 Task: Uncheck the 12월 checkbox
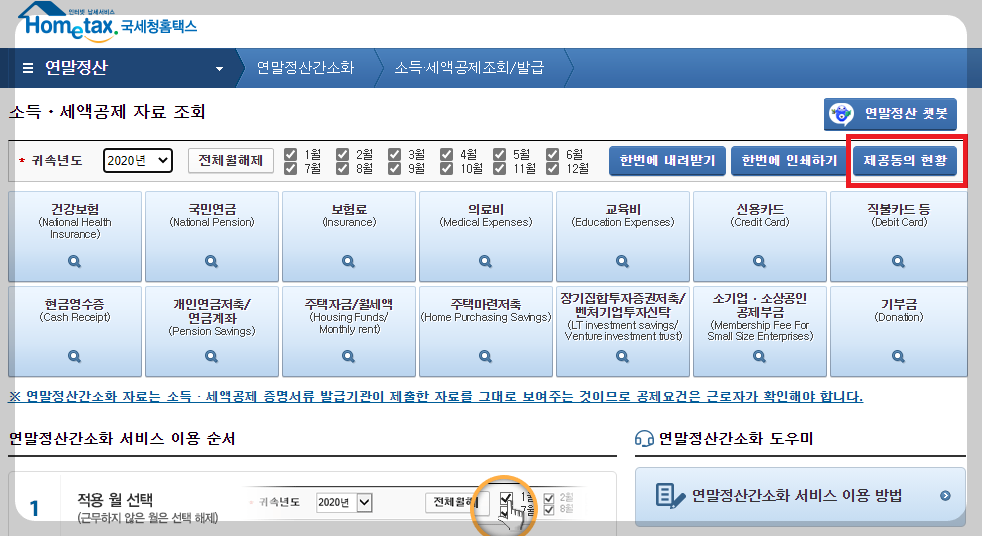pyautogui.click(x=552, y=168)
